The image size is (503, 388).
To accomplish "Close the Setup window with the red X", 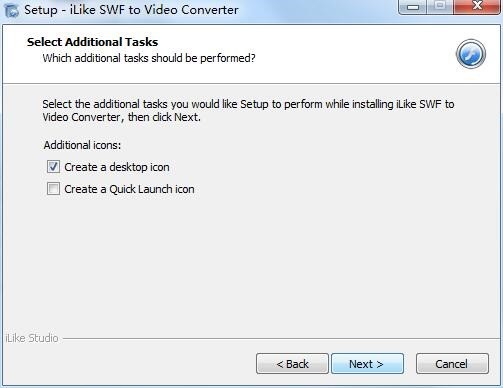I will coord(477,6).
